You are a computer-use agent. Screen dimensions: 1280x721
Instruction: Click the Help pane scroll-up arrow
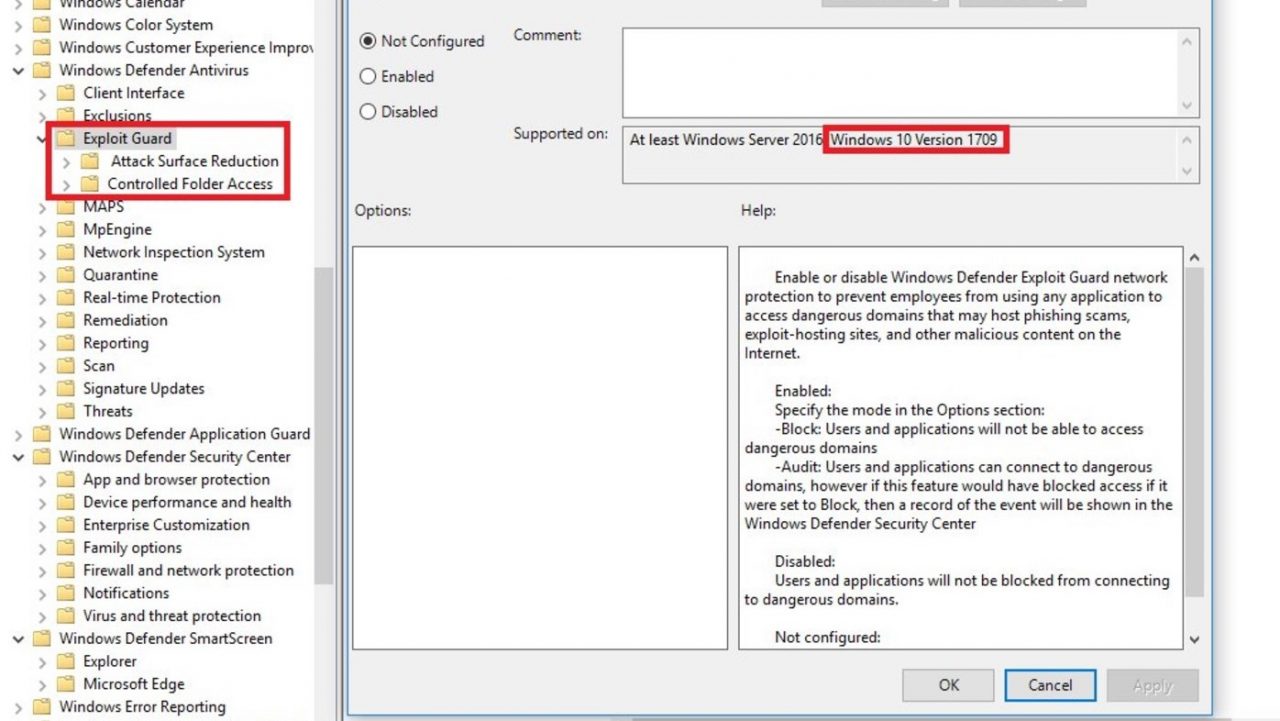point(1194,257)
